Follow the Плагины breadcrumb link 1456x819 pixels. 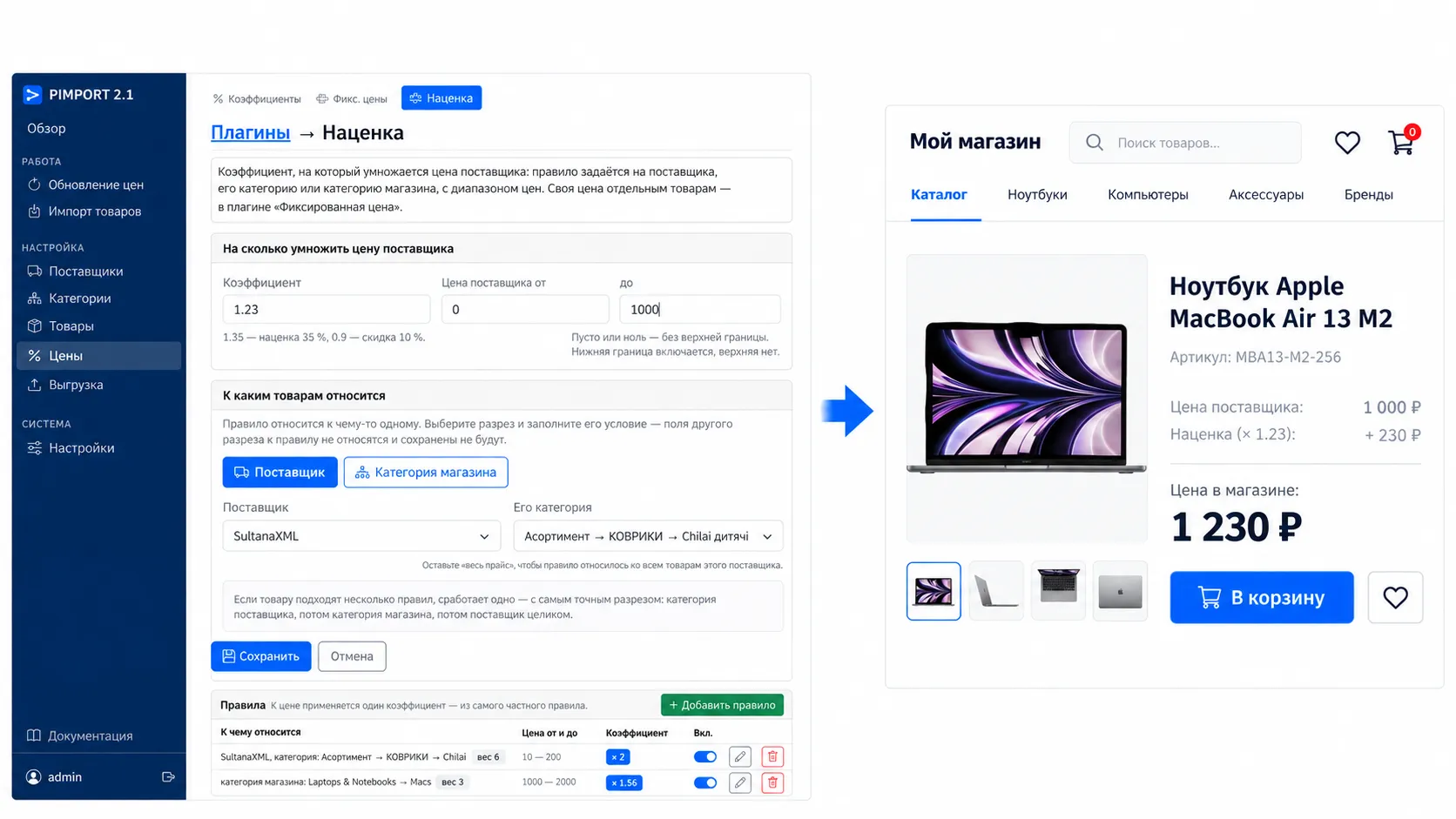click(x=250, y=133)
